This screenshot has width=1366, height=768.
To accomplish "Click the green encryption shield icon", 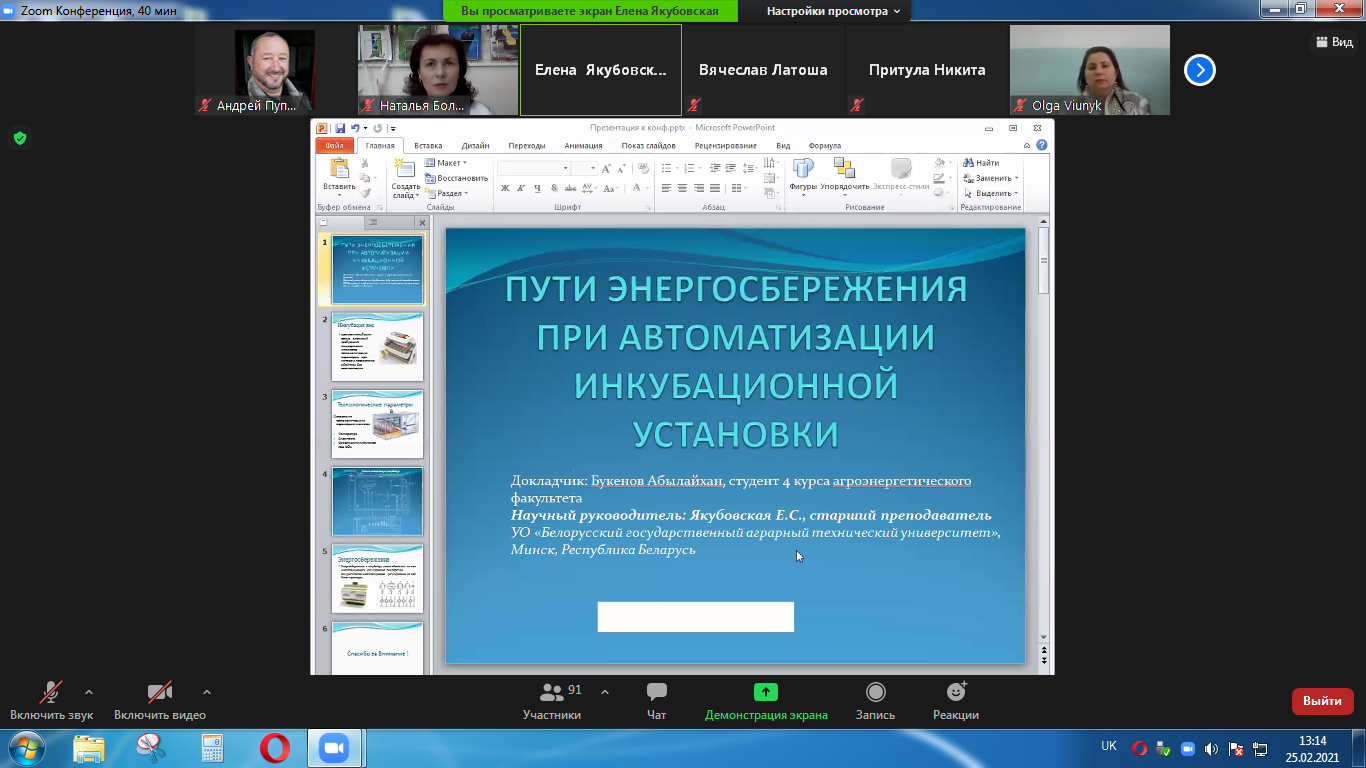I will point(20,138).
